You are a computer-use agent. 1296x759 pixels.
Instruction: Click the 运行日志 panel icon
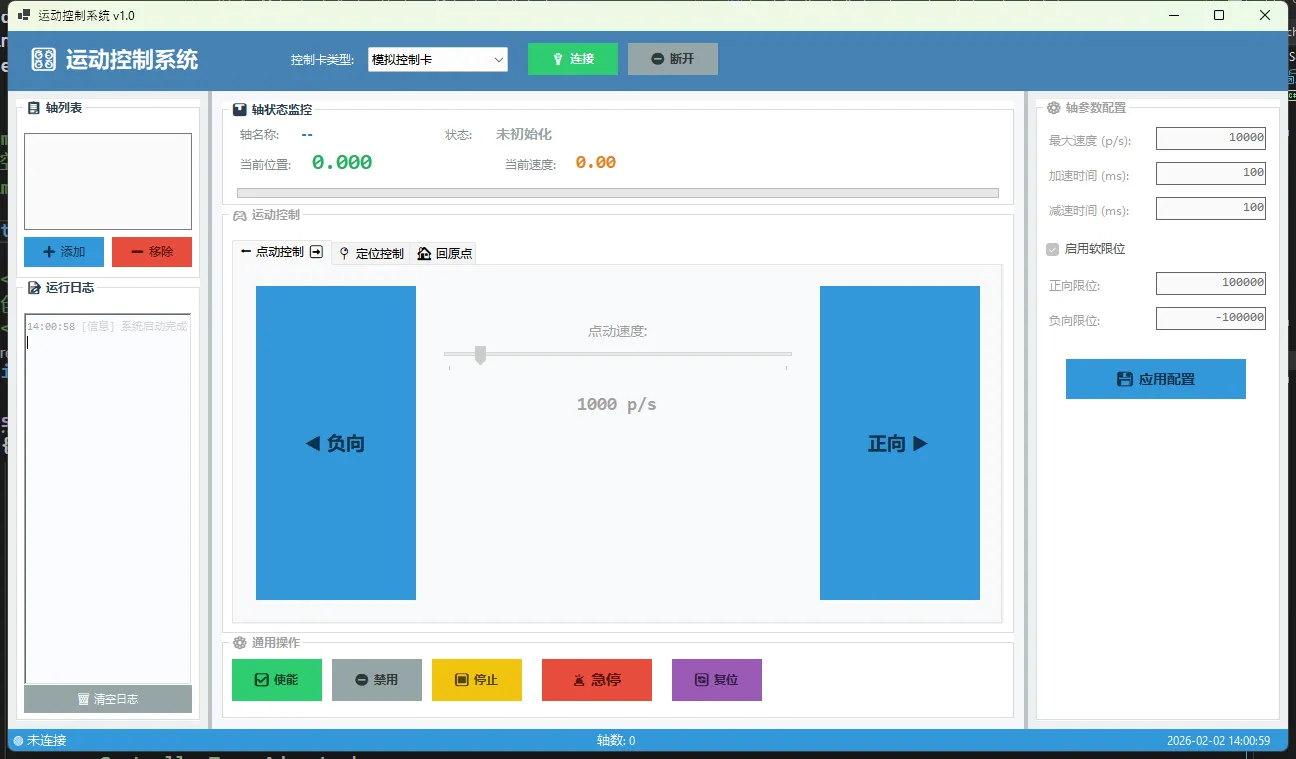pos(34,288)
